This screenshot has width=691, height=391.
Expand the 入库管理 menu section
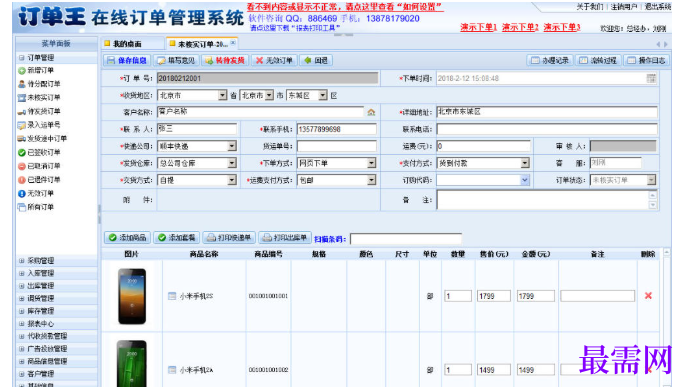coord(22,273)
